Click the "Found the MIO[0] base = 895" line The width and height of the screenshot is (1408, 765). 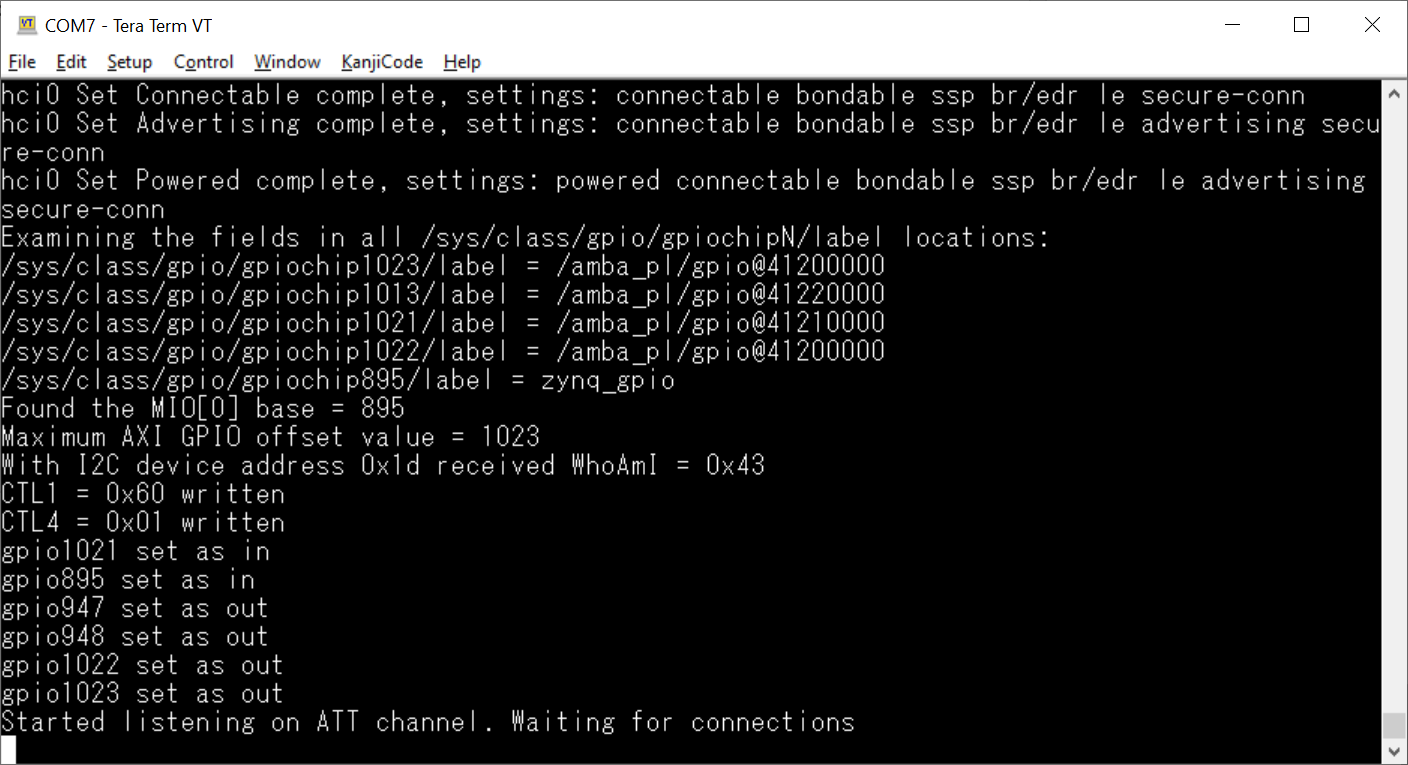pos(203,409)
